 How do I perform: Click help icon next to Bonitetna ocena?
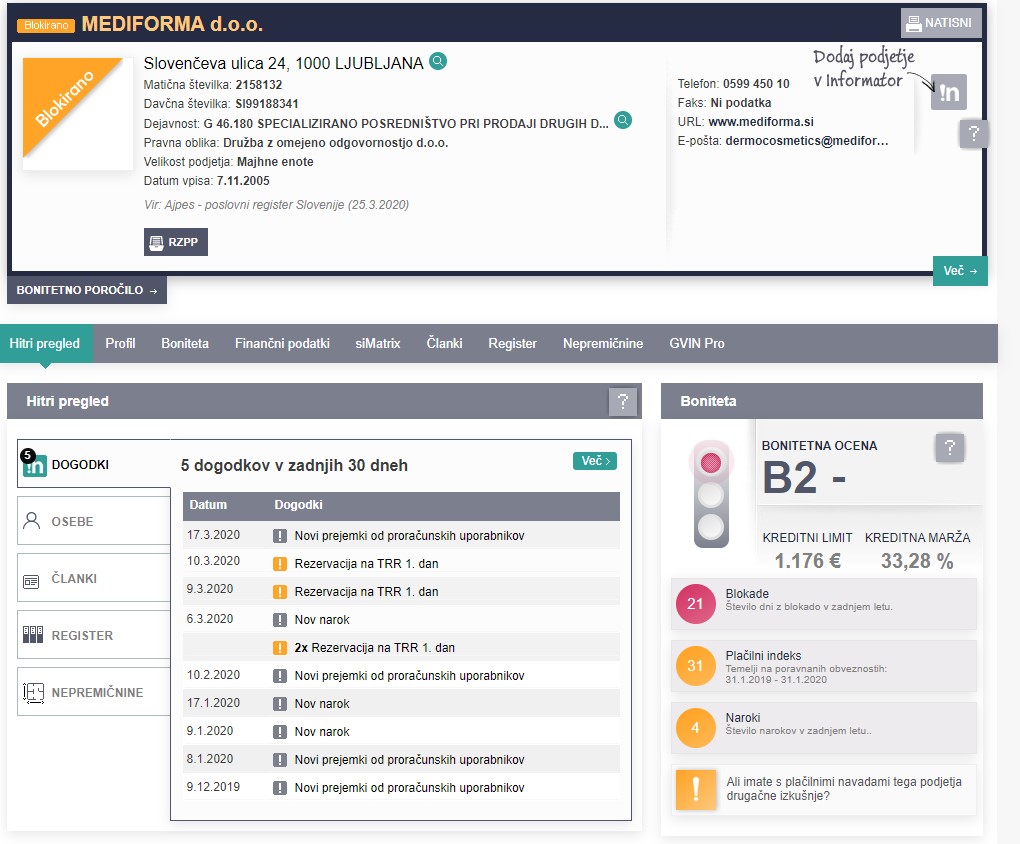[x=950, y=448]
